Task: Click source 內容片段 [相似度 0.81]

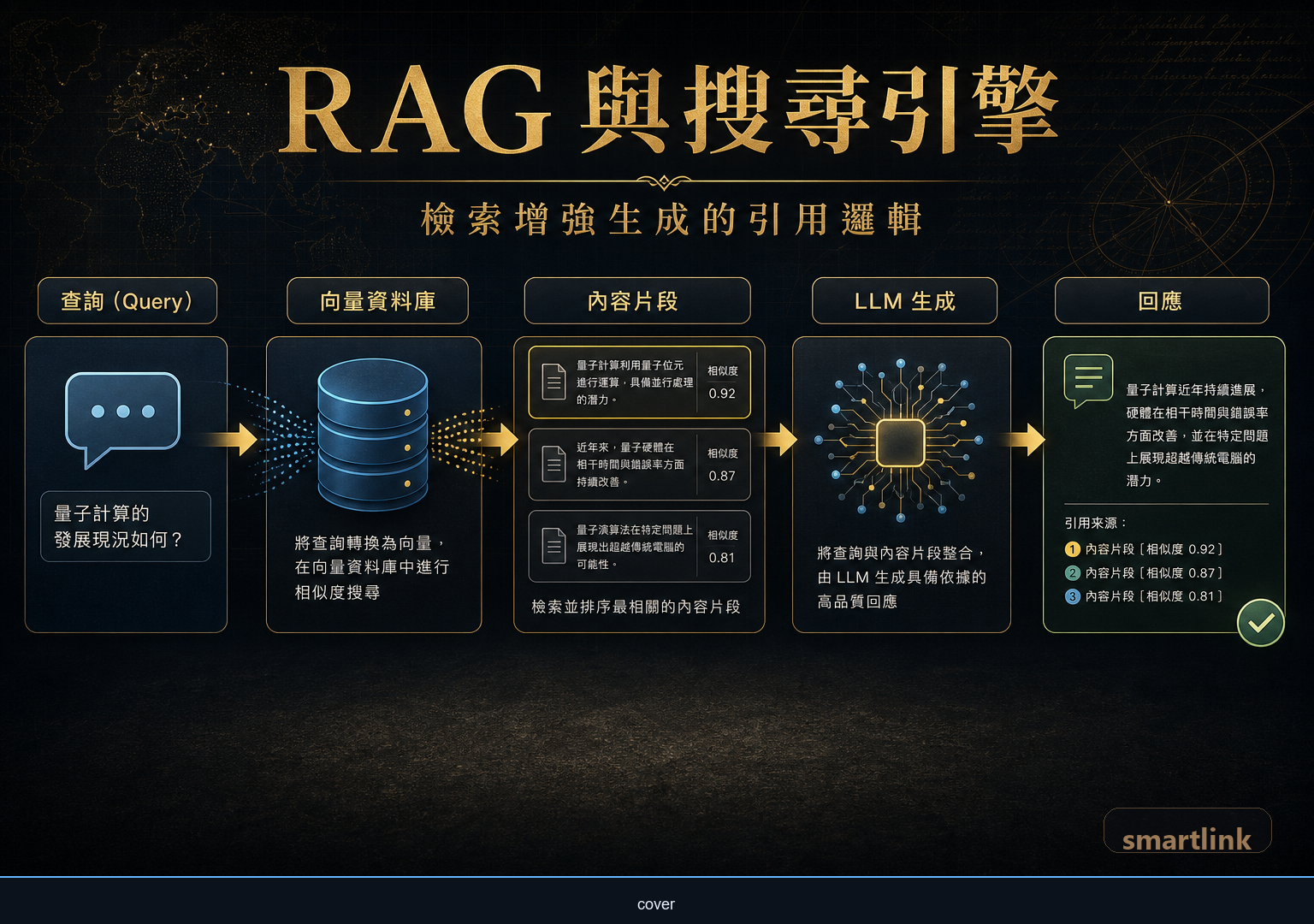Action: tap(1154, 596)
